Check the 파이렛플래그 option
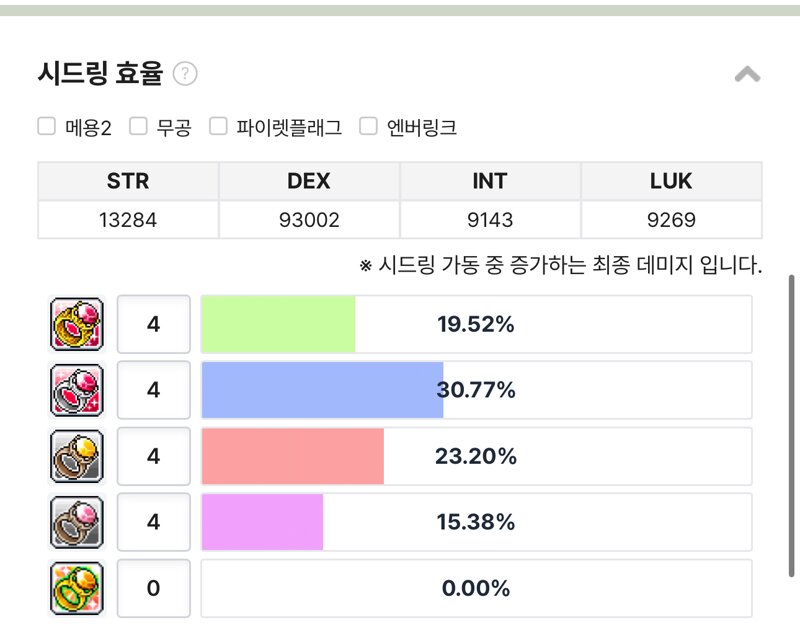The image size is (800, 638). point(218,126)
